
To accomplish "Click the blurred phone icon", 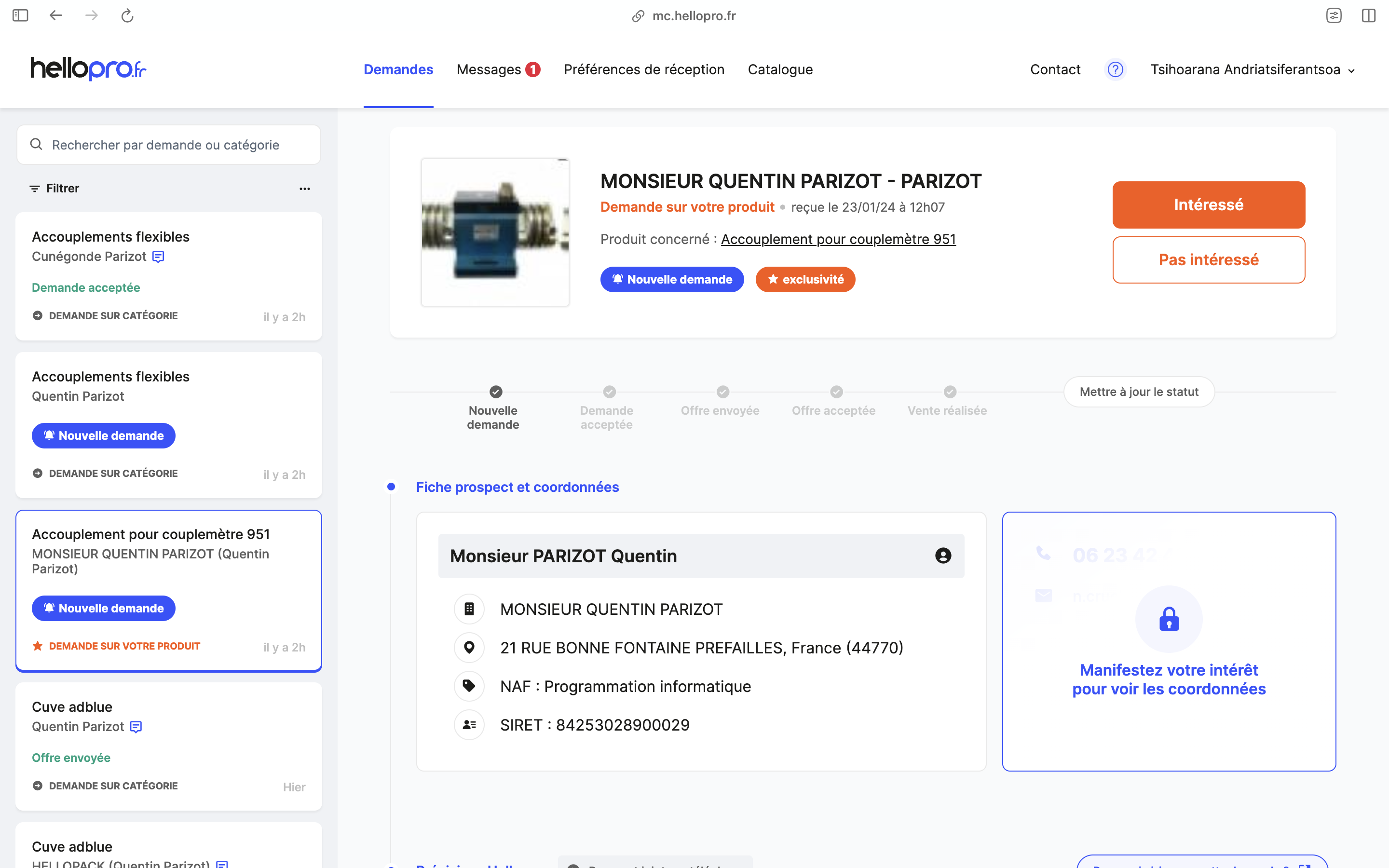I will click(x=1044, y=554).
